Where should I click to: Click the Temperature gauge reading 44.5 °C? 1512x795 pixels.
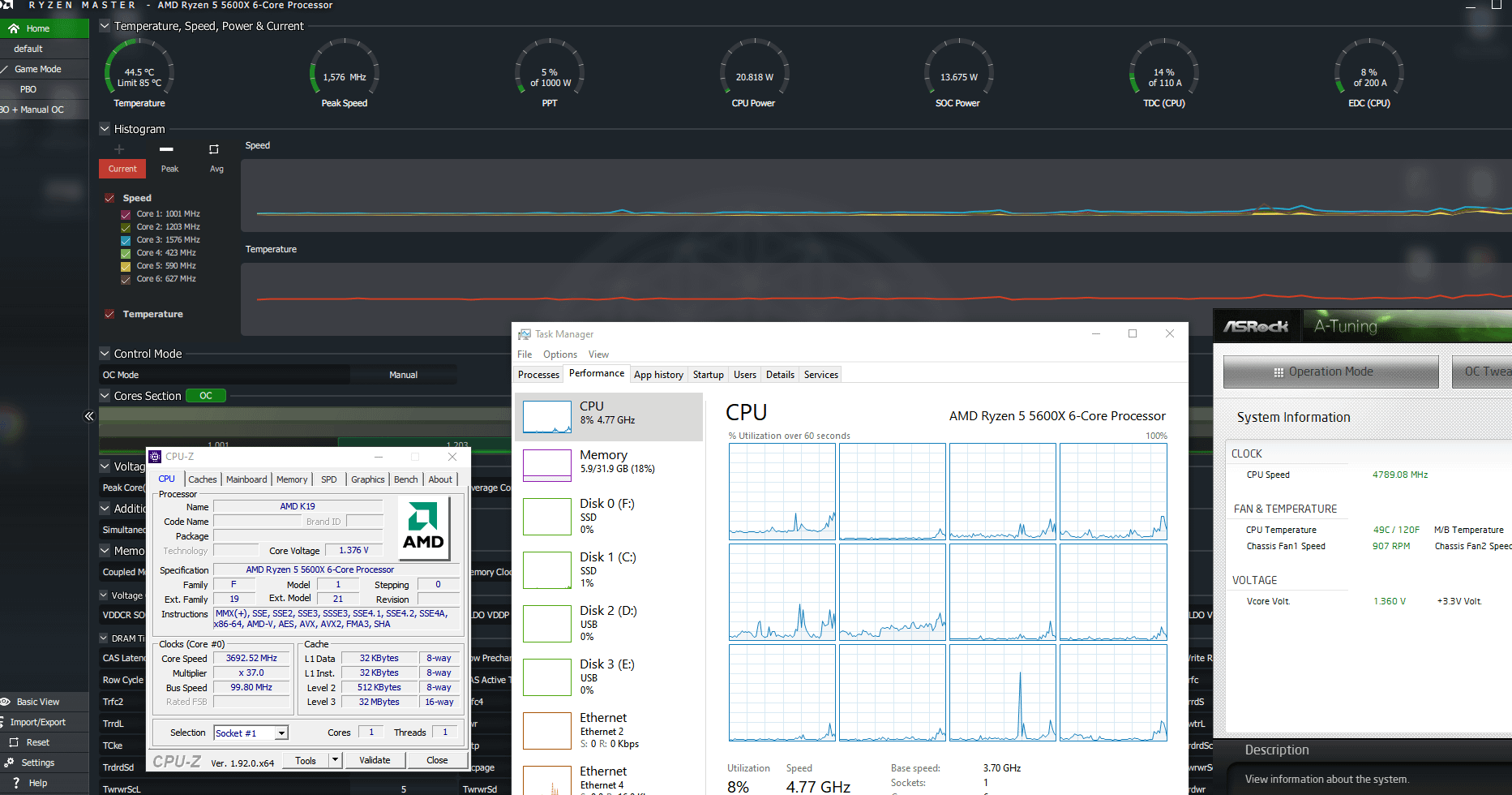[139, 73]
